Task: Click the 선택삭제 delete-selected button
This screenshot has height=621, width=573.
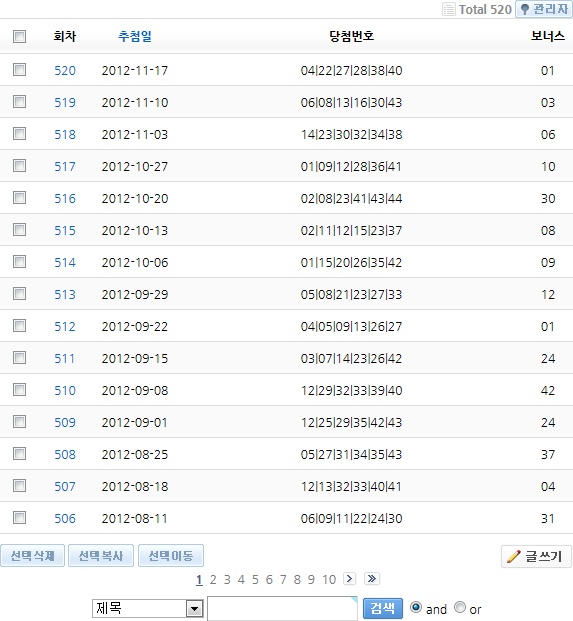Action: 32,556
